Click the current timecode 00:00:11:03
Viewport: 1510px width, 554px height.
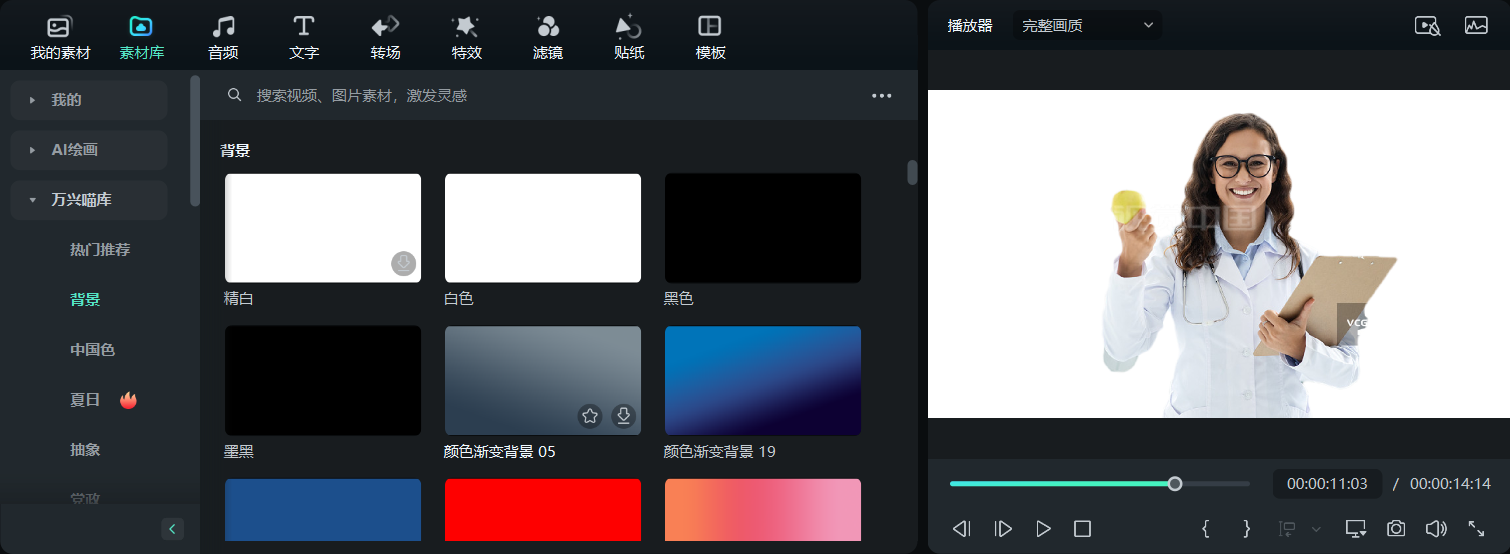coord(1327,484)
